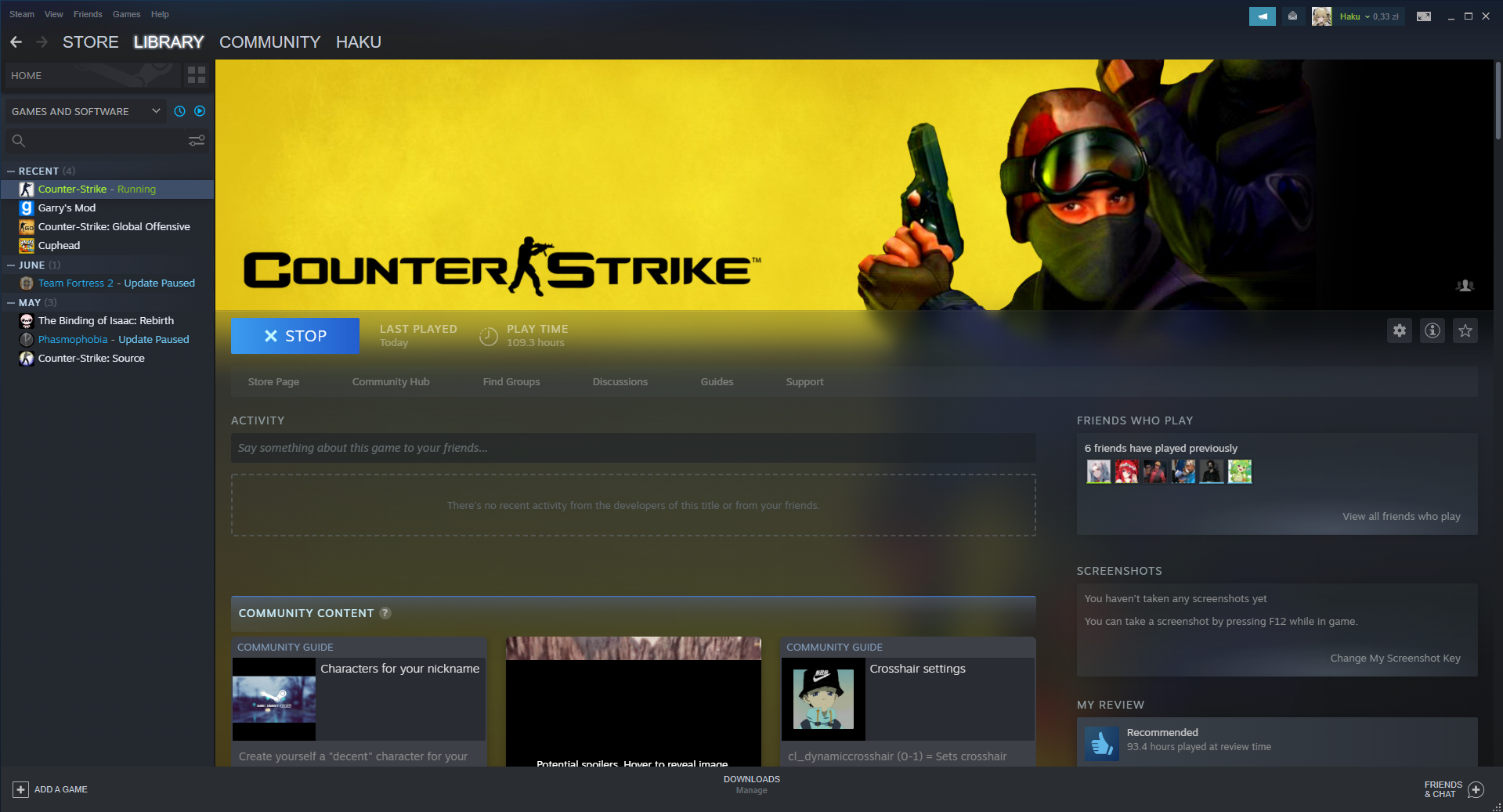Select Counter-Strike: Source entry
The width and height of the screenshot is (1503, 812).
pos(107,359)
